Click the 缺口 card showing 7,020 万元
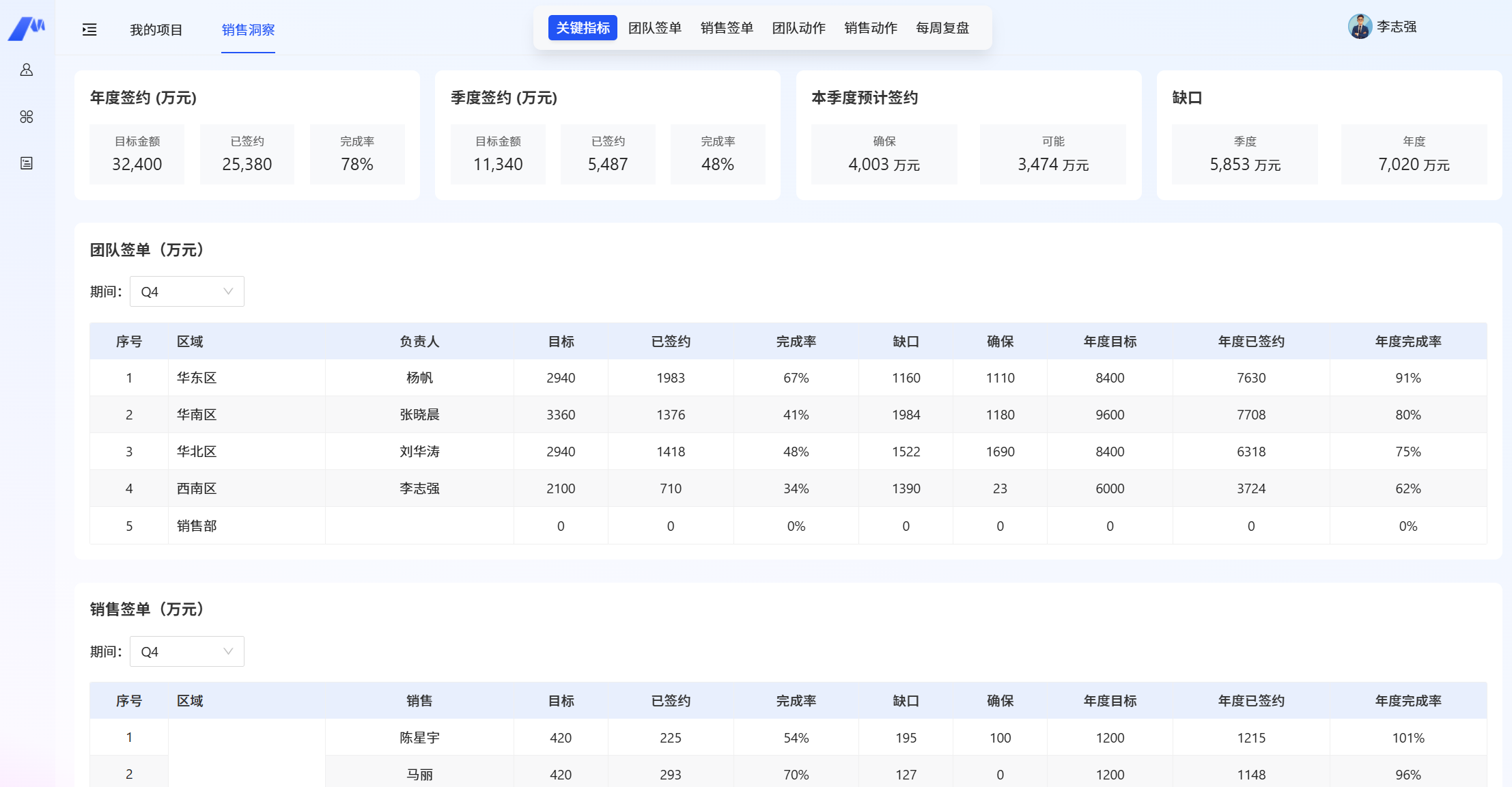This screenshot has height=787, width=1512. coord(1414,154)
